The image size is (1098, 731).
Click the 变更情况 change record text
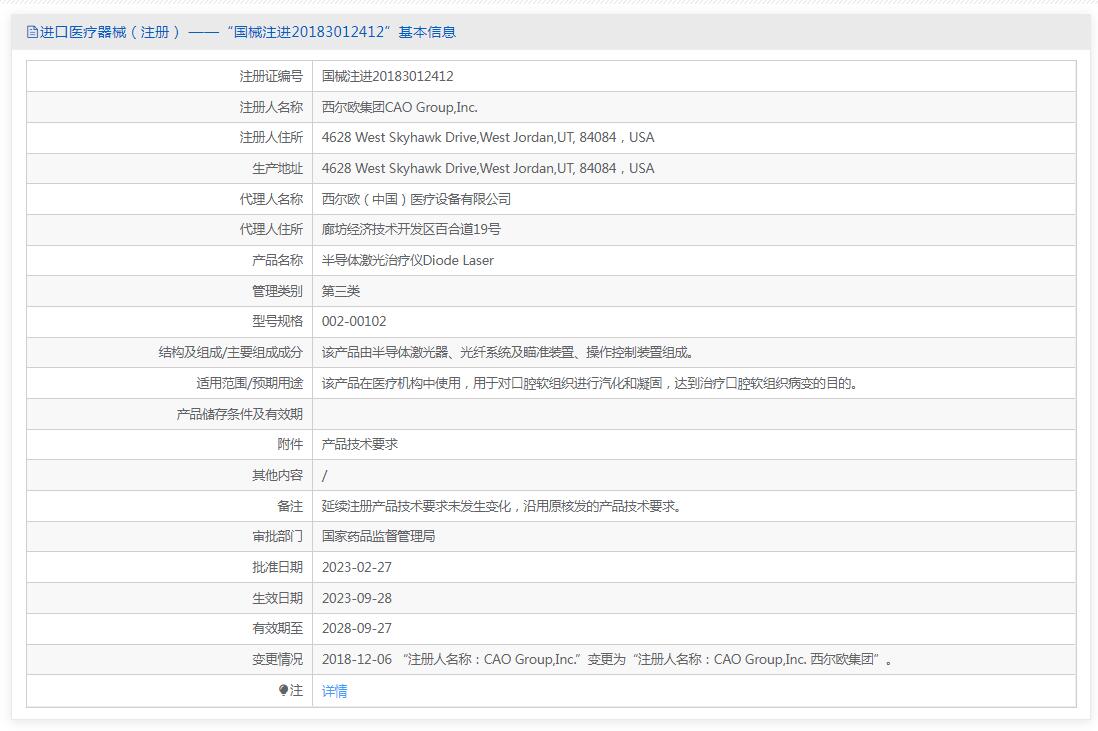pos(607,660)
